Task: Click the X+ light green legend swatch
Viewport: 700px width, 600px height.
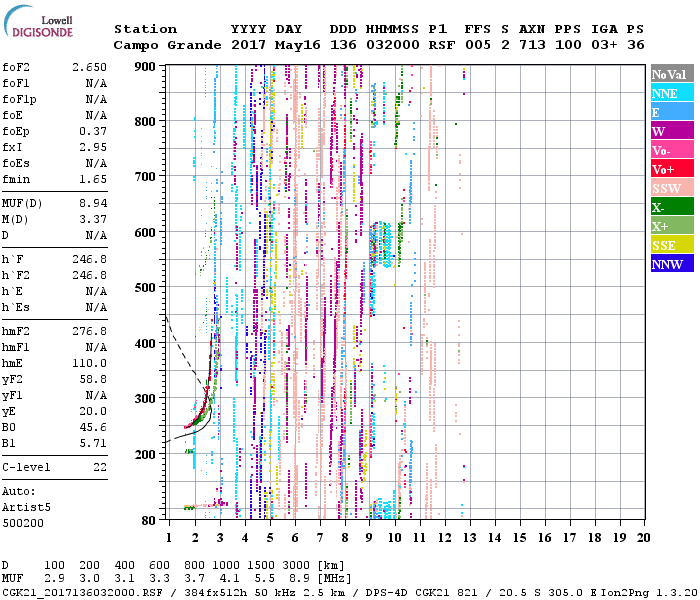Action: tap(670, 226)
